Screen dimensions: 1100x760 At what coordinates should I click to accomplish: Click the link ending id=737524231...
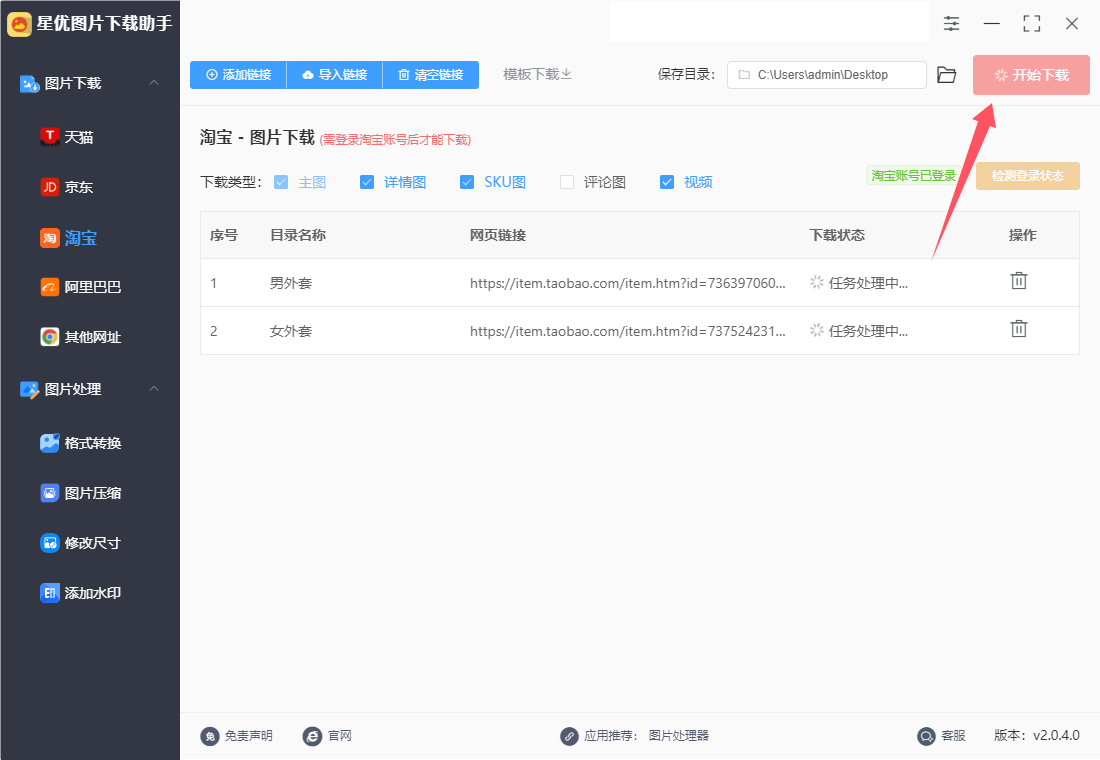[628, 331]
